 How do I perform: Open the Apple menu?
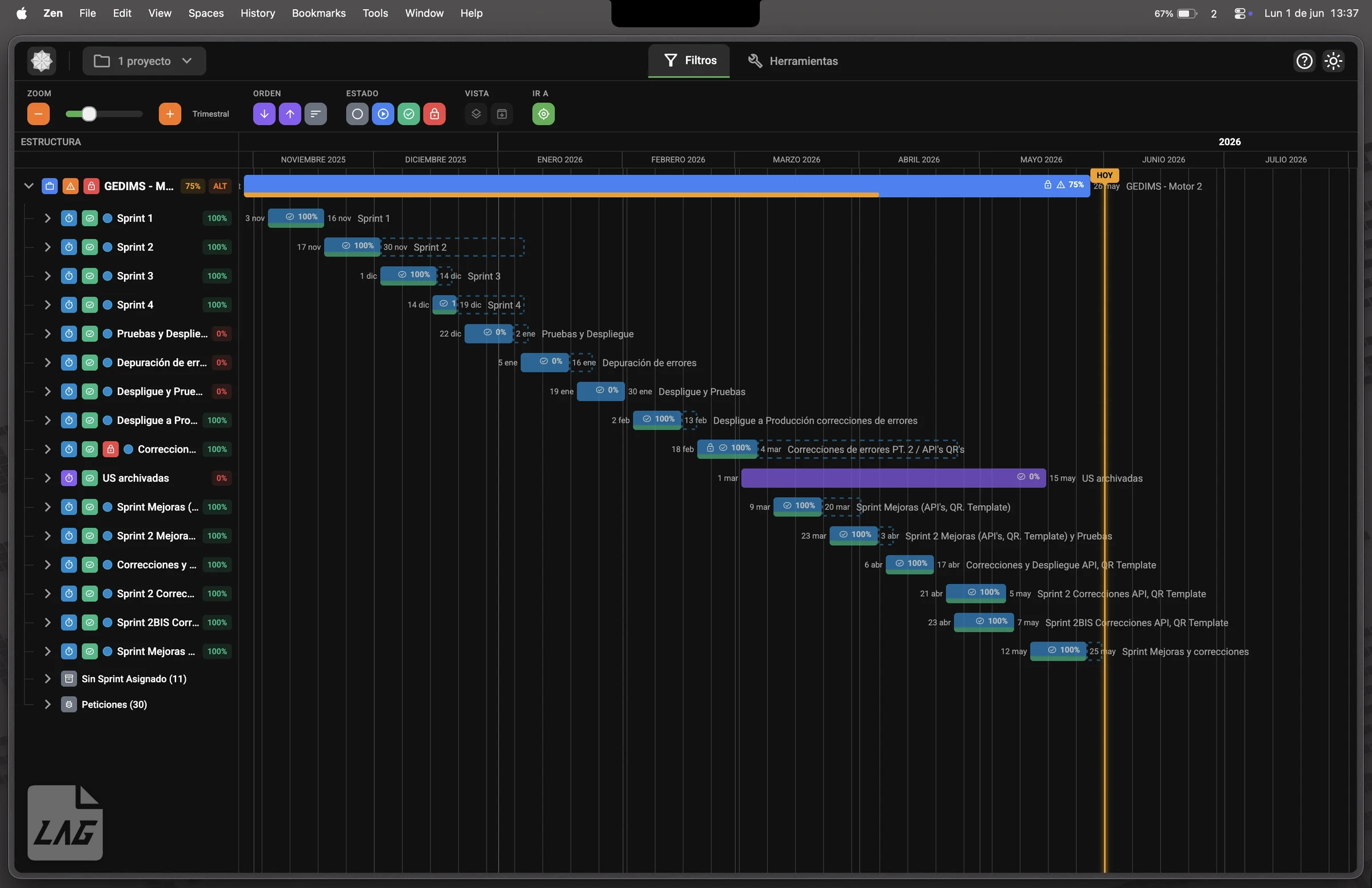coord(21,13)
